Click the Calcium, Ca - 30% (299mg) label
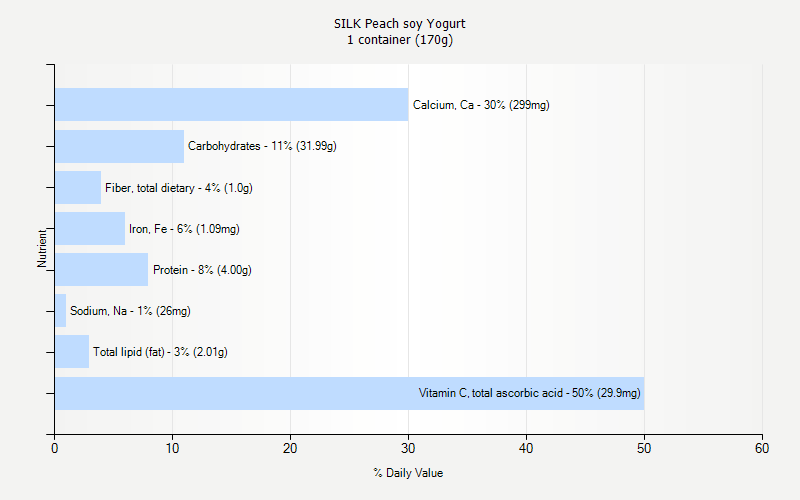Viewport: 800px width, 500px height. 481,105
